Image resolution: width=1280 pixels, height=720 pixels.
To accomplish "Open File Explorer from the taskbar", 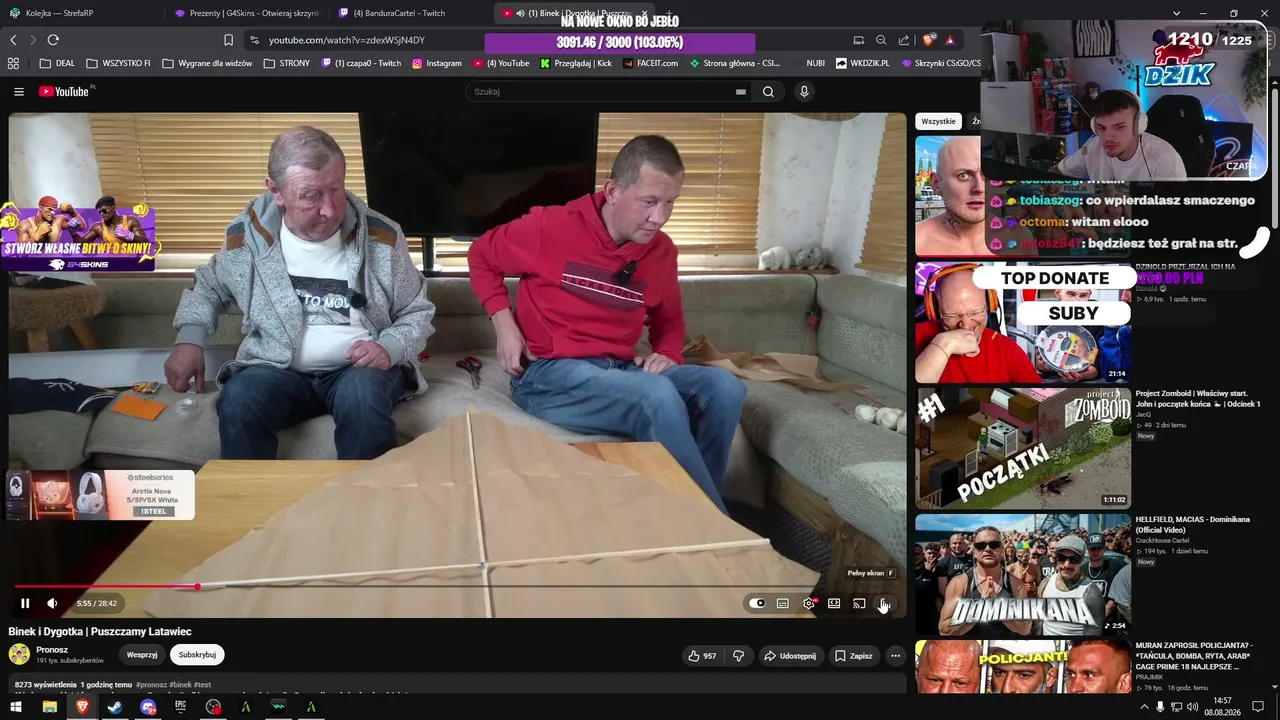I will pyautogui.click(x=49, y=707).
